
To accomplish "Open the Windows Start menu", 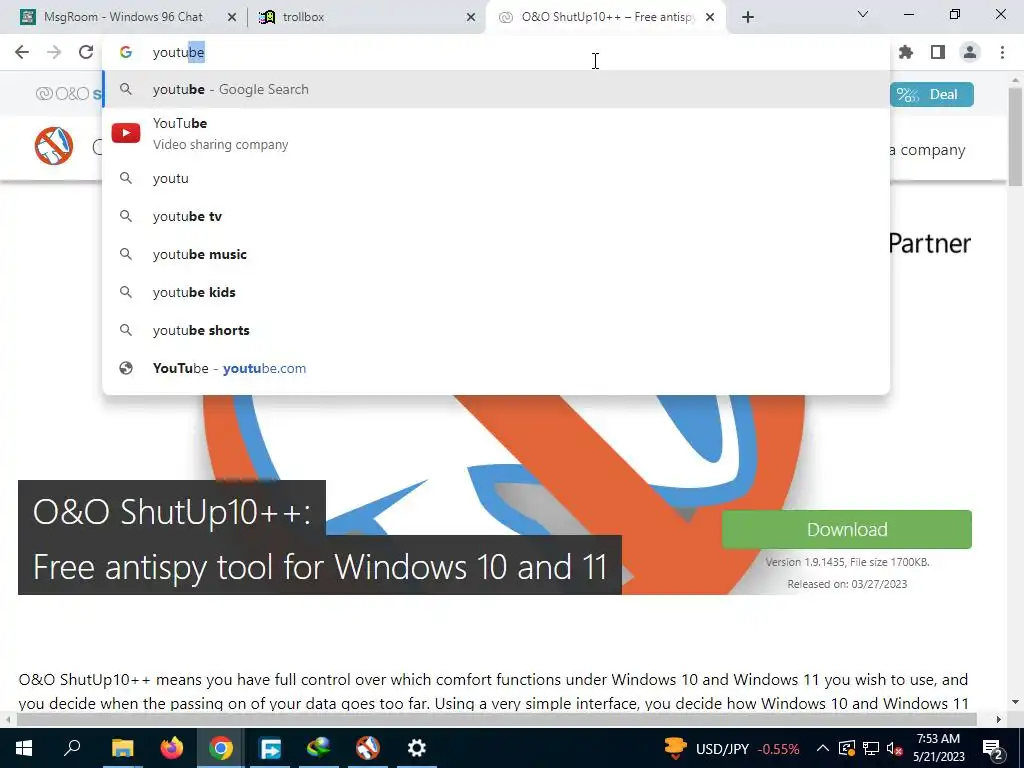I will tap(24, 748).
